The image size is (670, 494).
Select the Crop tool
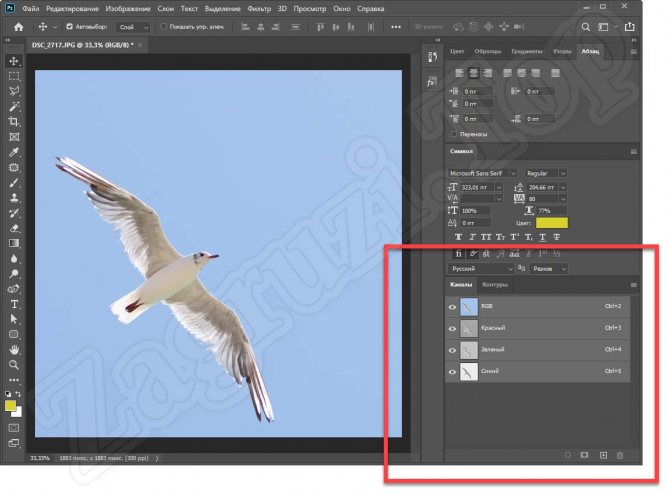[14, 122]
